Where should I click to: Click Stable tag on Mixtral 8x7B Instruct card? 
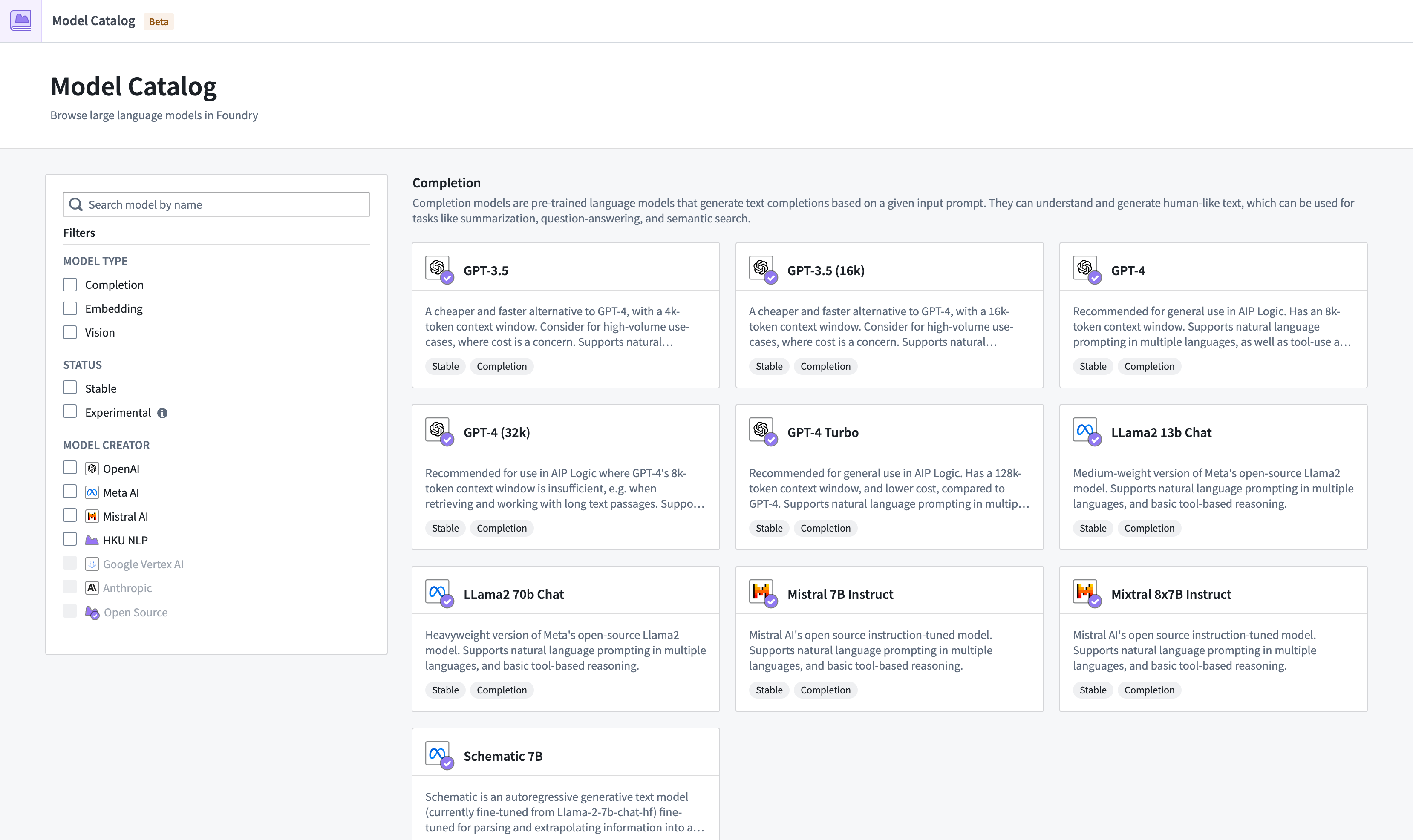pyautogui.click(x=1093, y=690)
